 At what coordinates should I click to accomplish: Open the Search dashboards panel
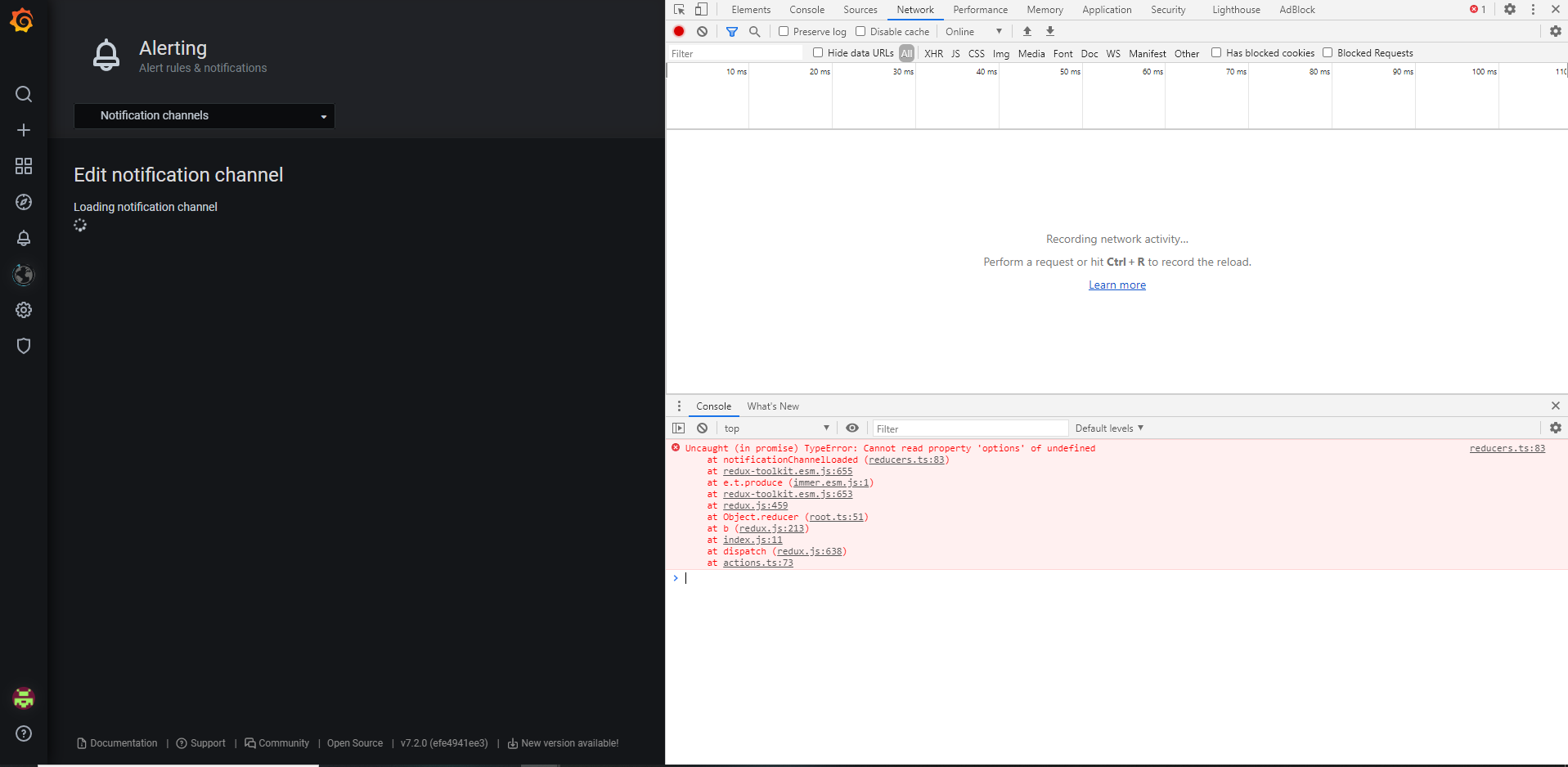[23, 94]
